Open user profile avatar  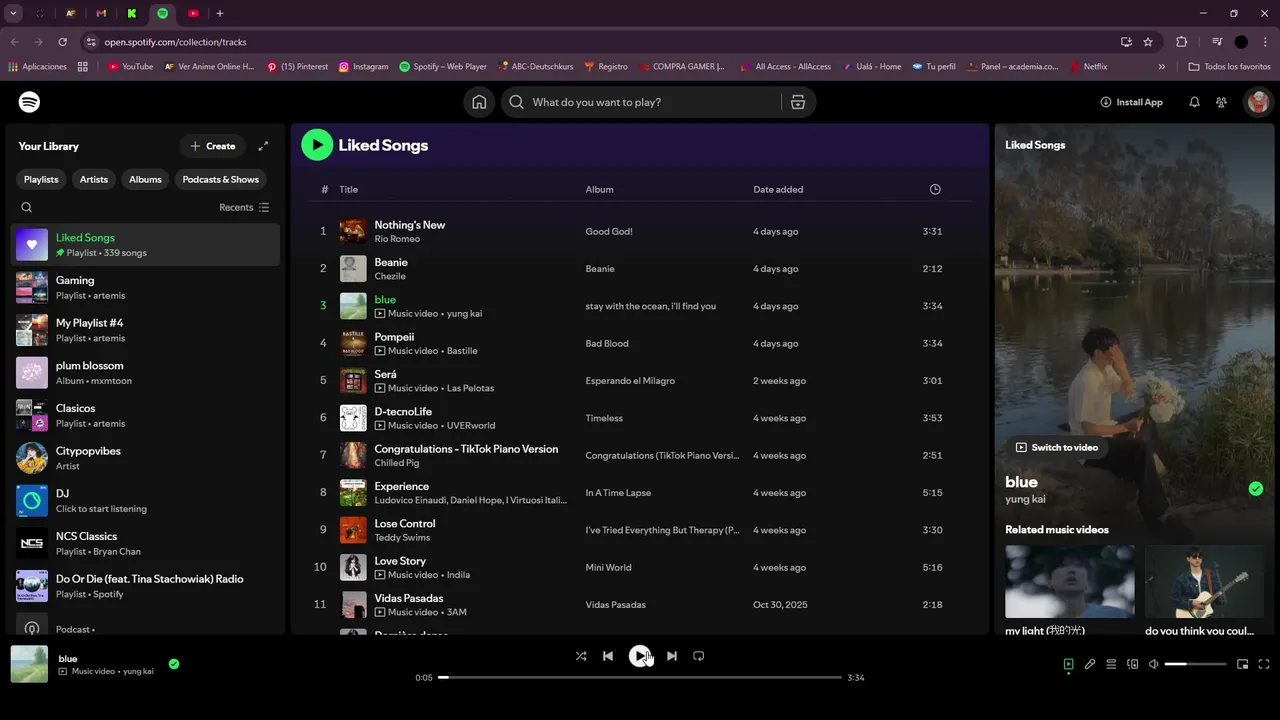click(x=1258, y=102)
